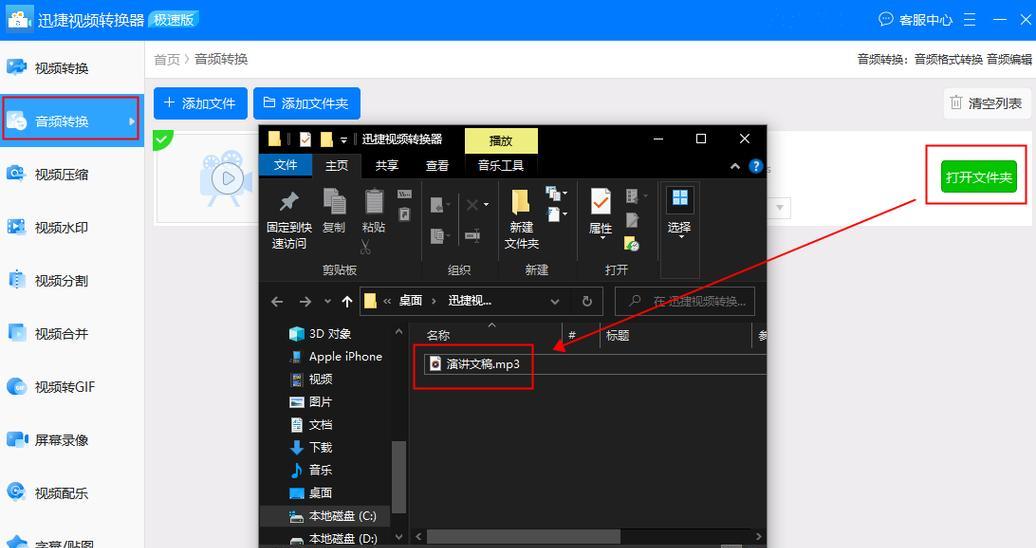Sort by the 名称 column header

(x=438, y=336)
